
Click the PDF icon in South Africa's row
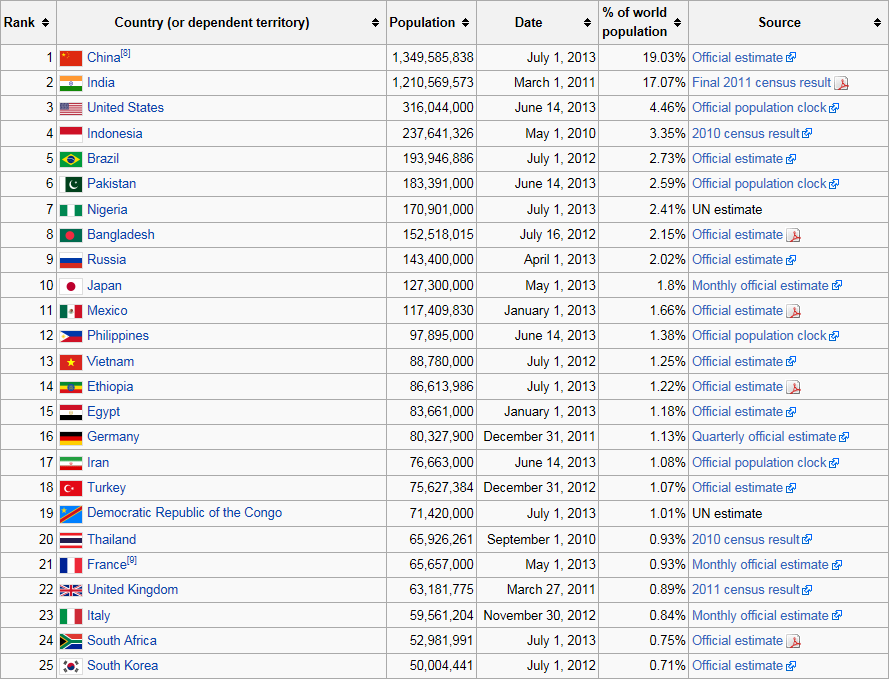pos(793,641)
